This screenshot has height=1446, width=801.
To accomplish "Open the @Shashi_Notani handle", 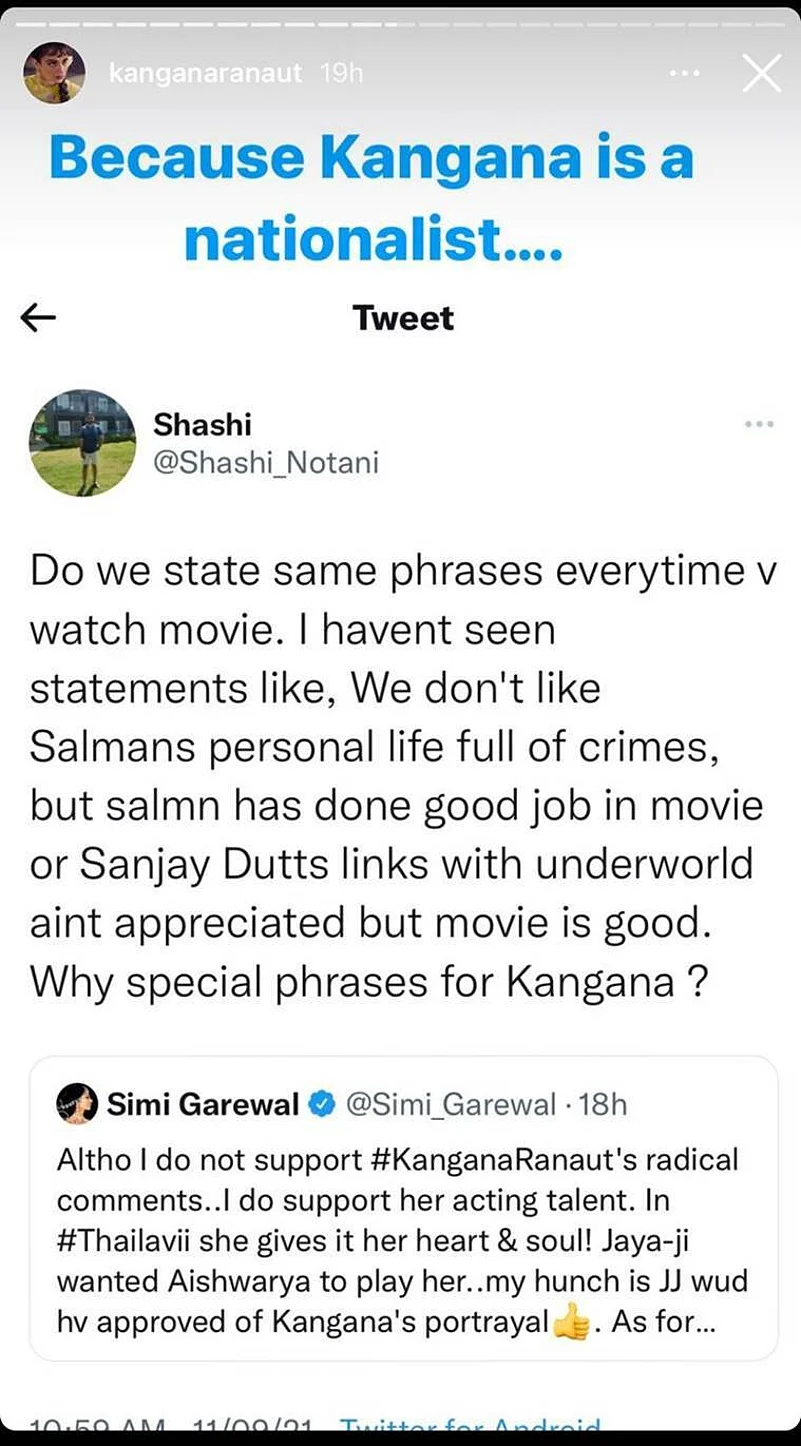I will (265, 463).
